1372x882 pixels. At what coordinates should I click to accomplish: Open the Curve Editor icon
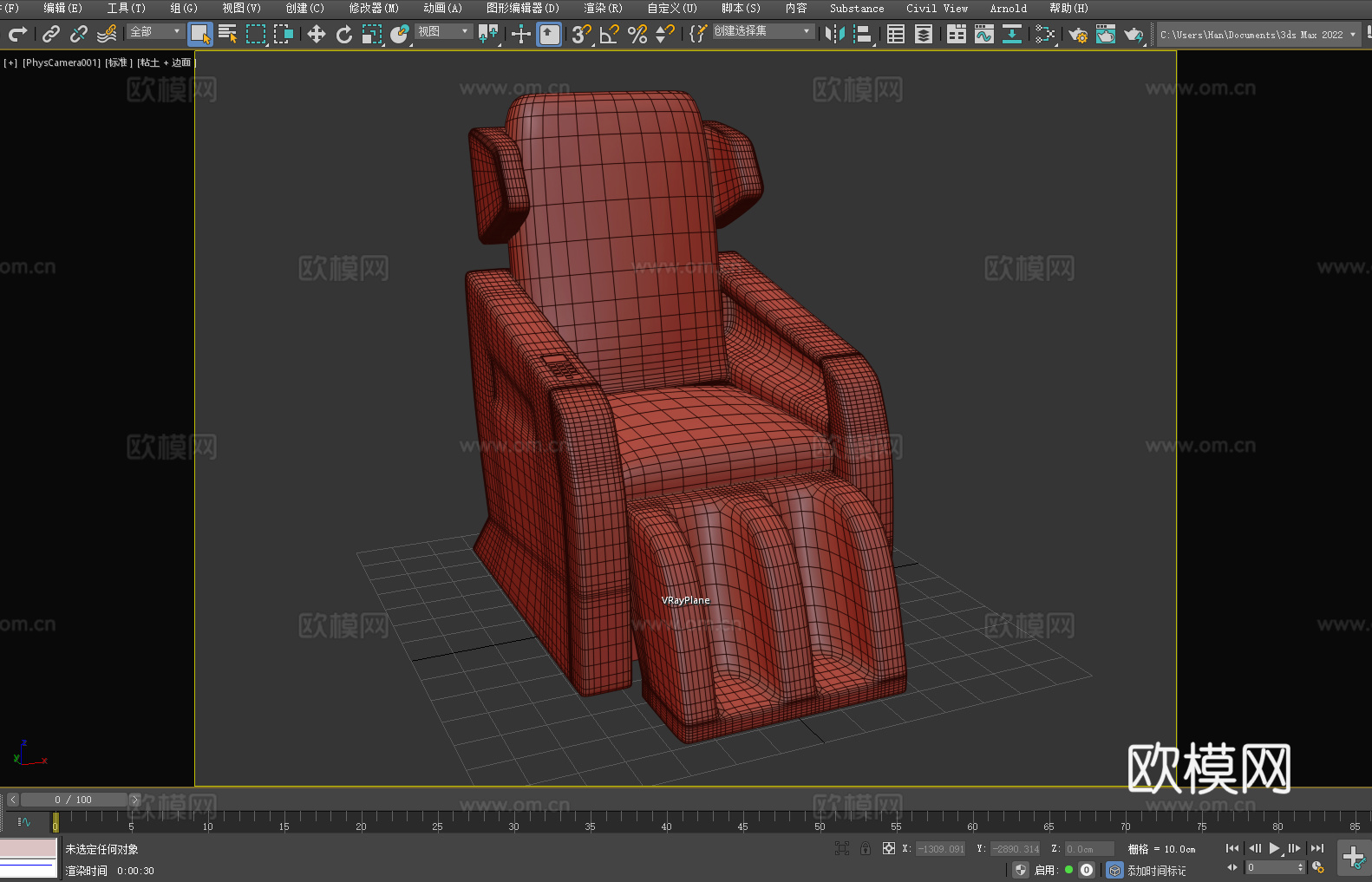983,34
